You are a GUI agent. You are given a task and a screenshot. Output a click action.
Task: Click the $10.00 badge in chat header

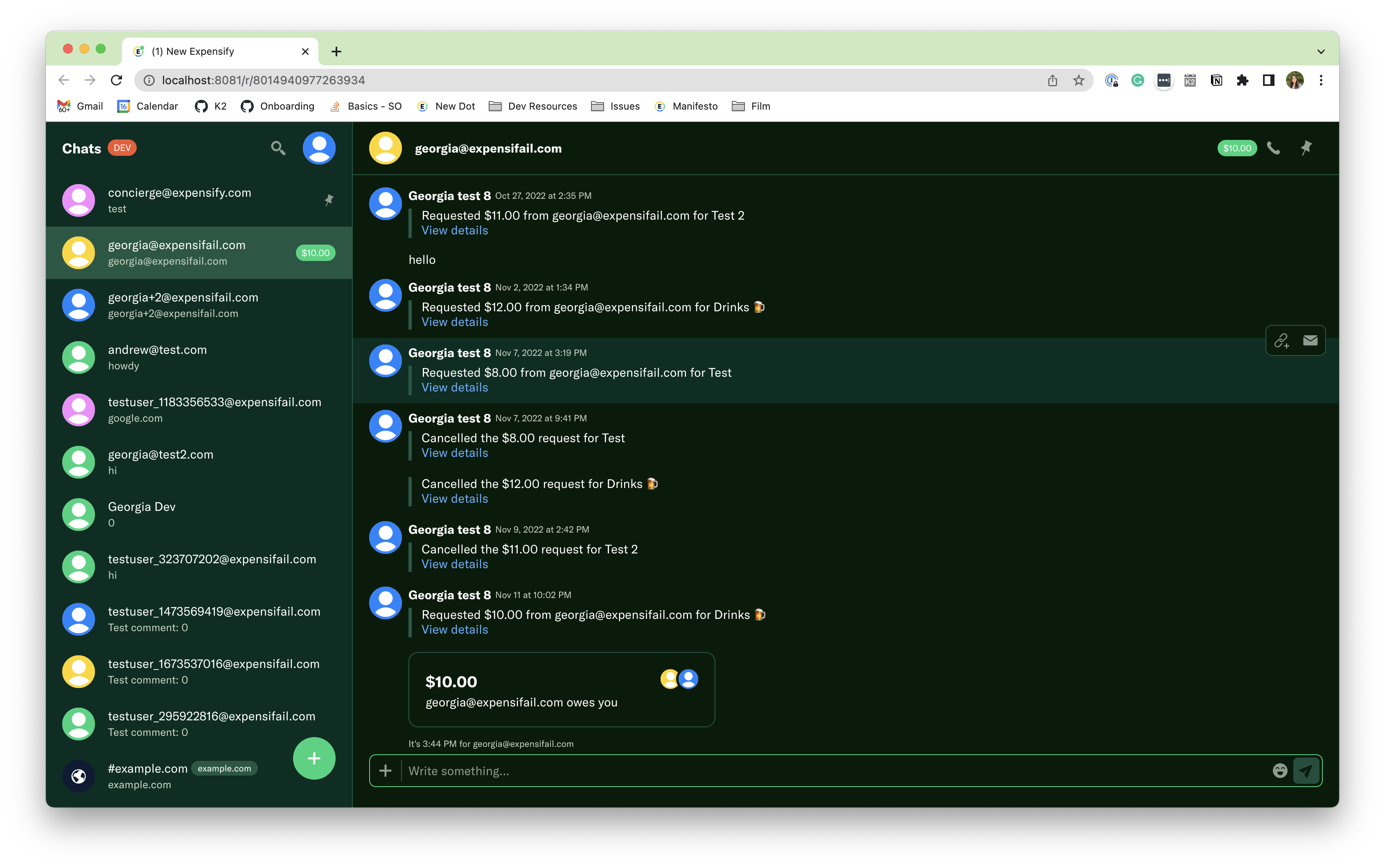tap(1236, 148)
